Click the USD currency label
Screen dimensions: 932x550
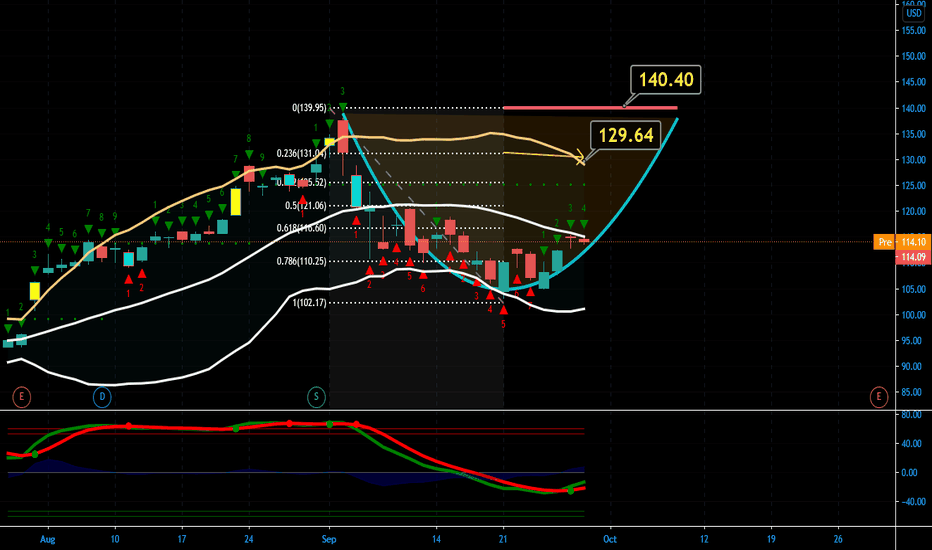pos(914,13)
